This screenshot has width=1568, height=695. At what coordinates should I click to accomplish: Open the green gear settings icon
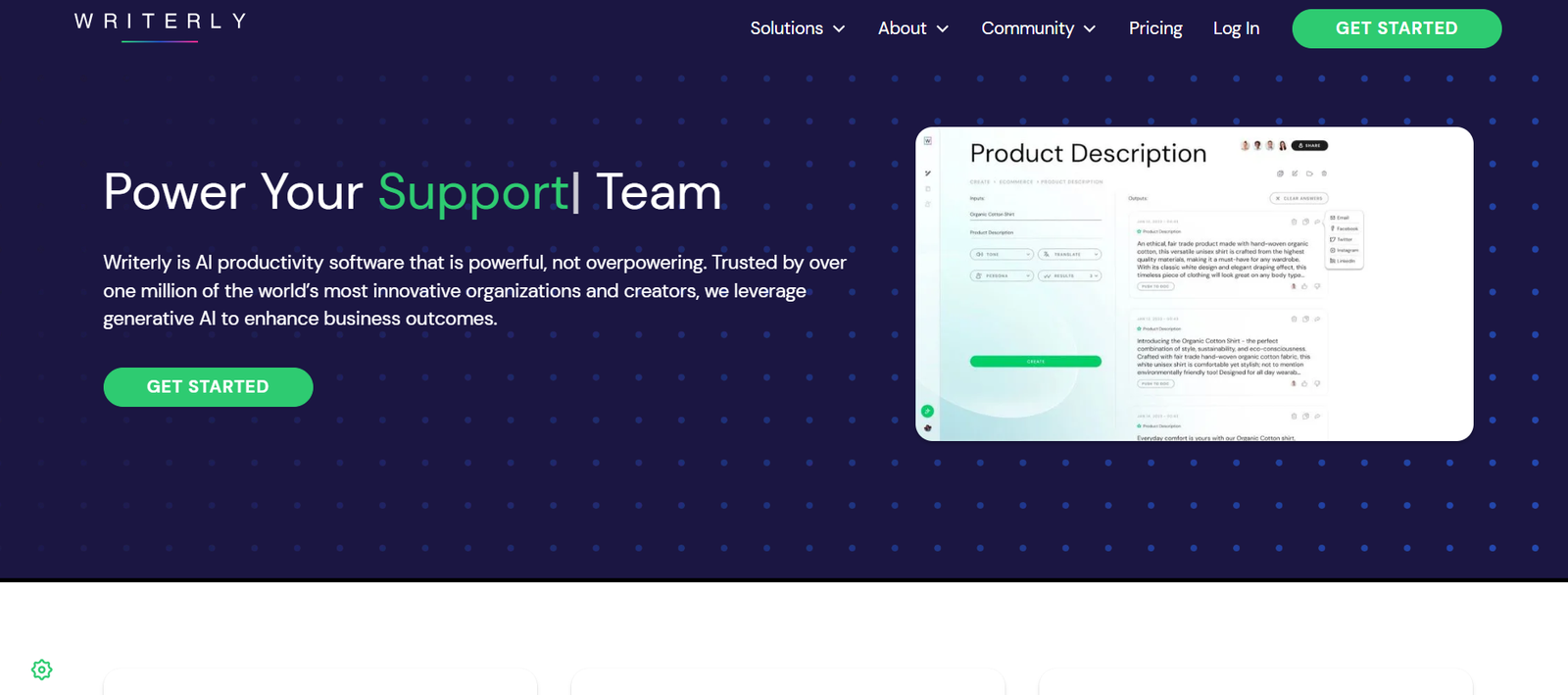(x=42, y=670)
